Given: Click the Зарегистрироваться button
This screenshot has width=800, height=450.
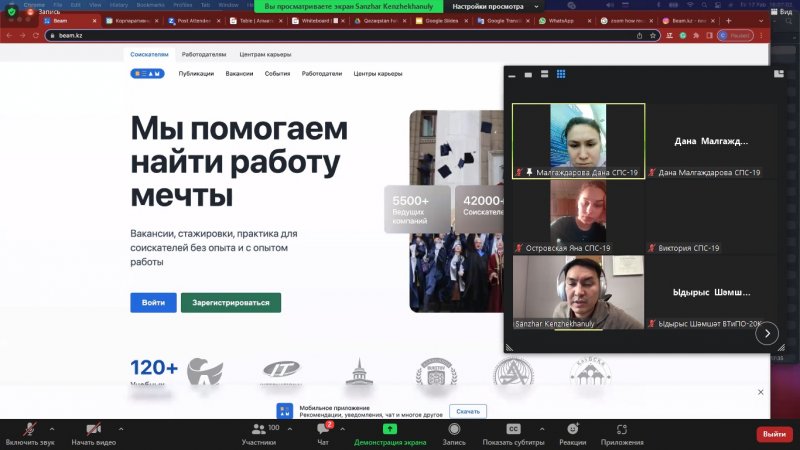Looking at the screenshot, I should [231, 303].
